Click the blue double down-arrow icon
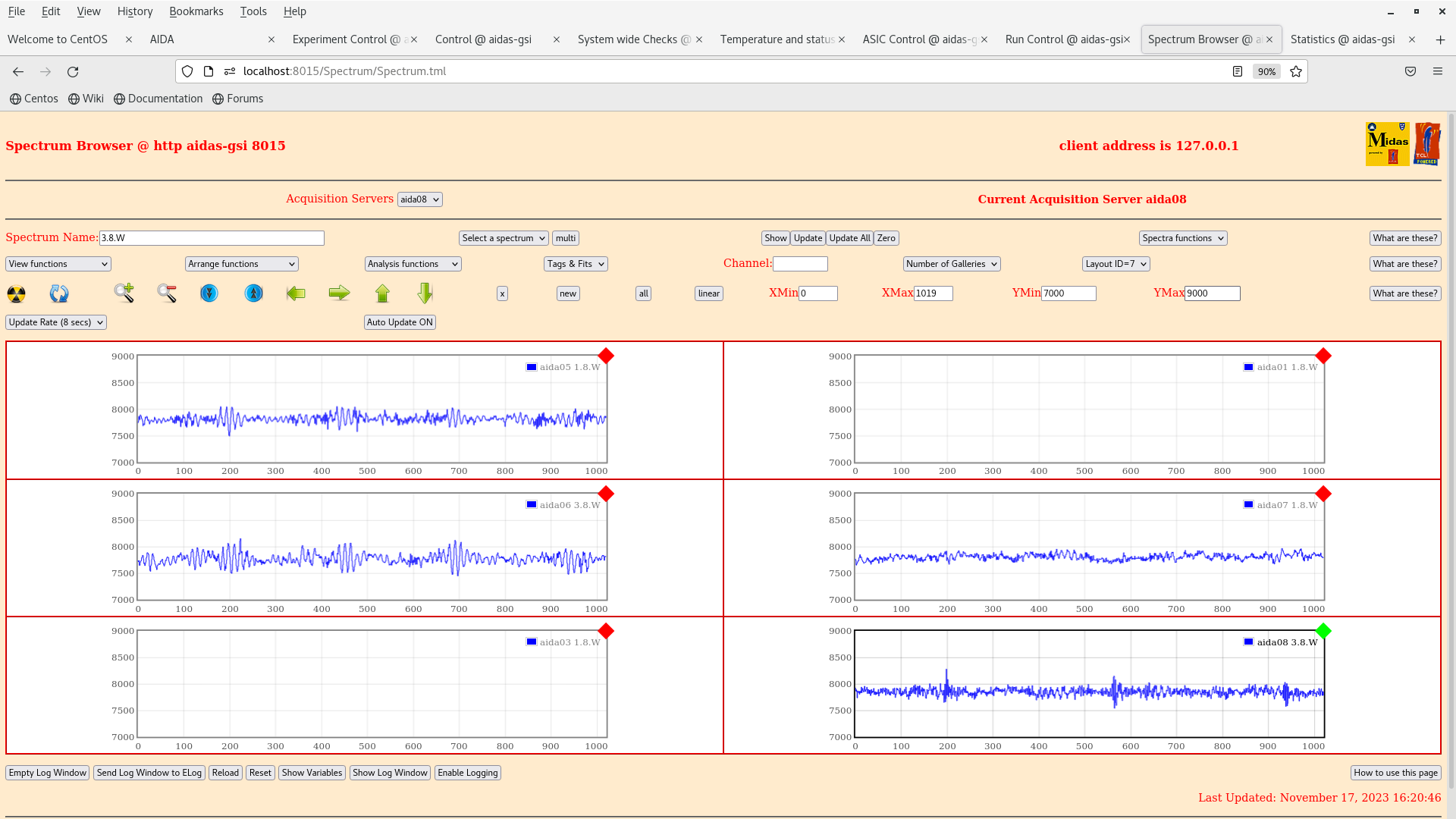The image size is (1456, 819). click(x=209, y=293)
